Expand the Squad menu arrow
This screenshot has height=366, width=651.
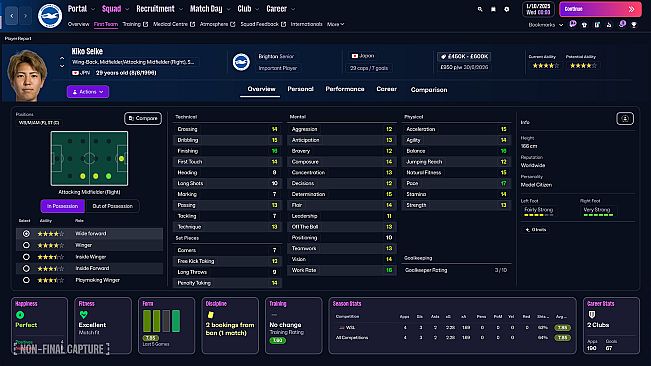tap(127, 9)
